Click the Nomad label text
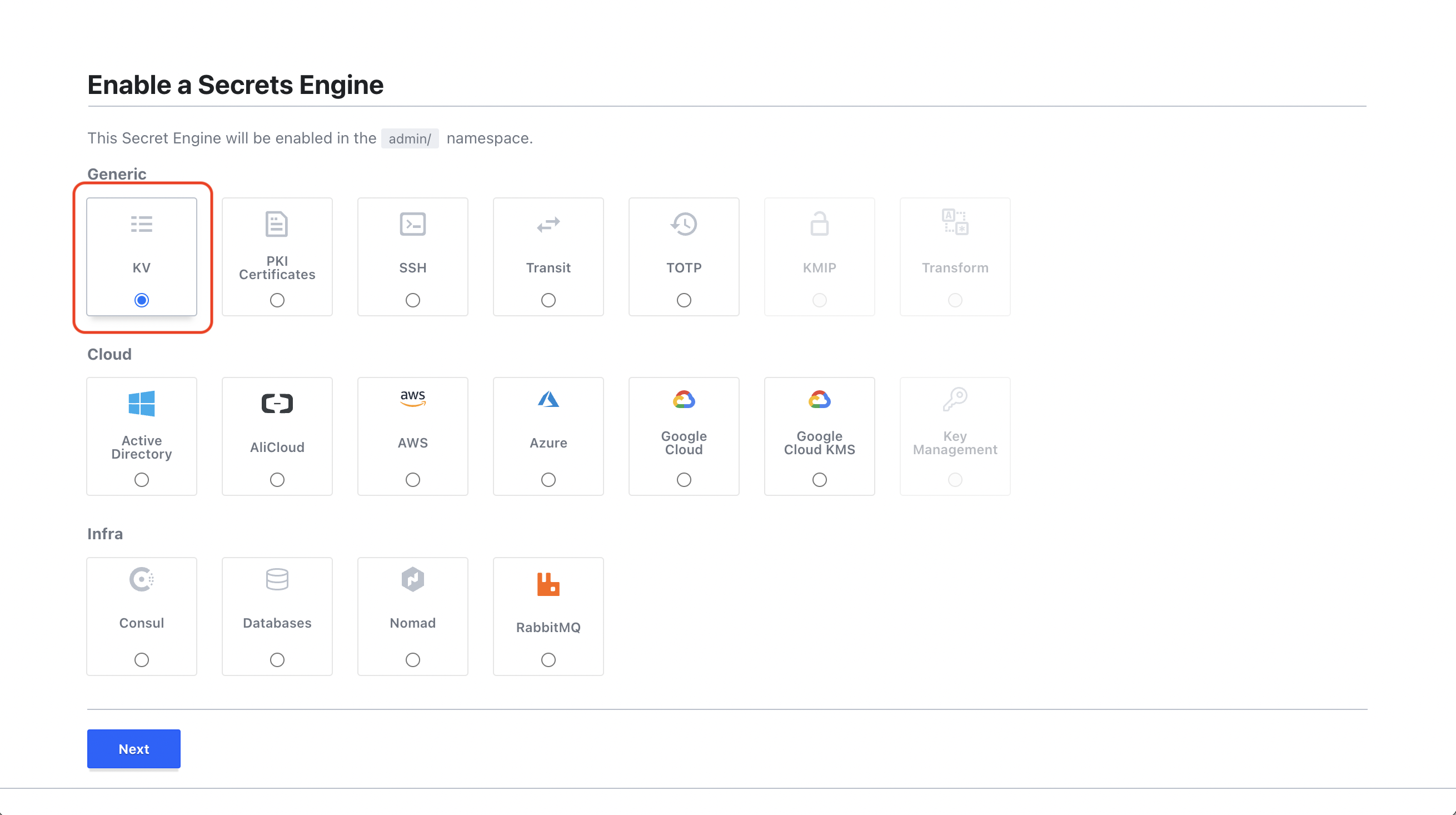The height and width of the screenshot is (815, 1456). 412,623
